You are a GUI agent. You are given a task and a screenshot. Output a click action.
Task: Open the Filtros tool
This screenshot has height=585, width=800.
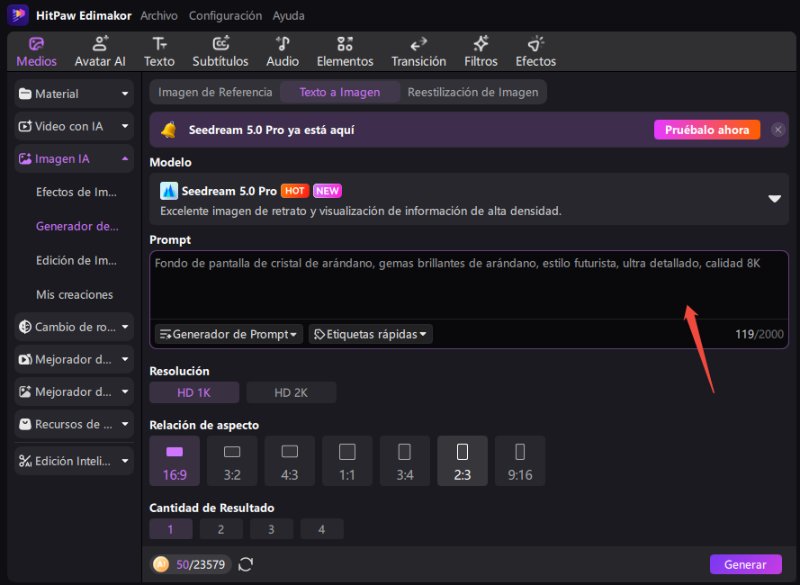tap(481, 52)
